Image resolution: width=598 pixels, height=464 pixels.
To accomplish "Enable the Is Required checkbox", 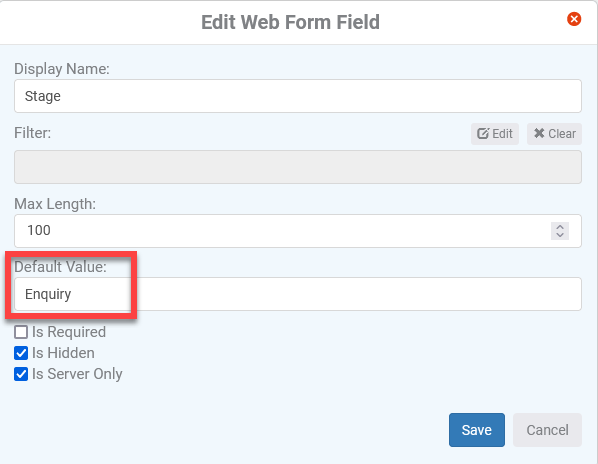I will point(21,332).
